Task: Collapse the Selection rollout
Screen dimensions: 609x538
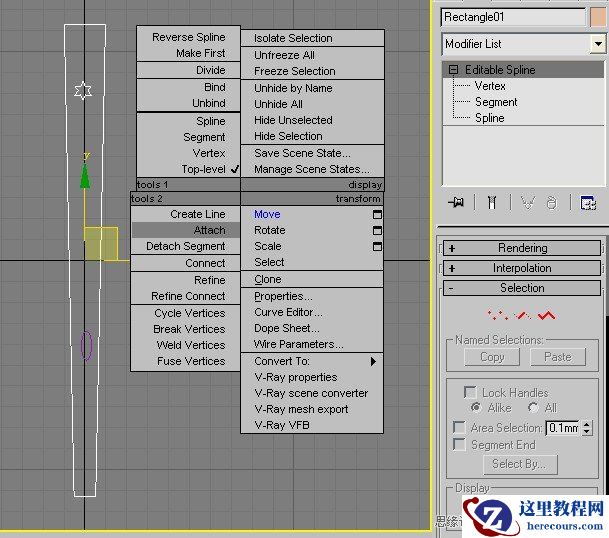Action: tap(522, 288)
